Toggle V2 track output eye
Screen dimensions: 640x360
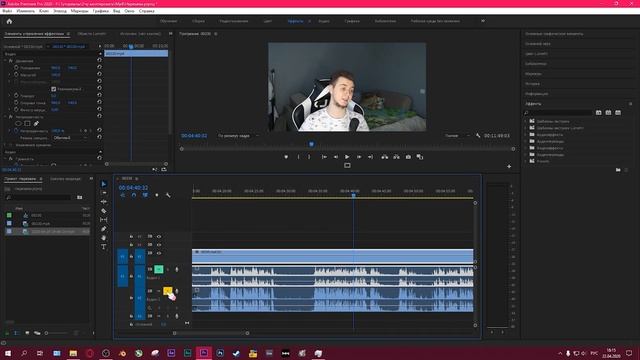[x=159, y=245]
